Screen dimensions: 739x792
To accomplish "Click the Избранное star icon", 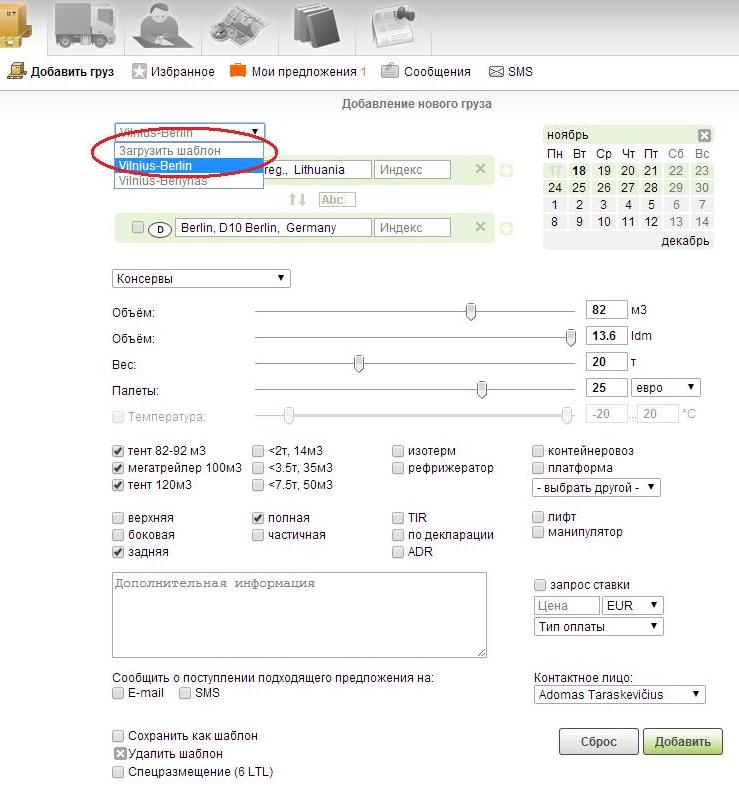I will click(139, 71).
